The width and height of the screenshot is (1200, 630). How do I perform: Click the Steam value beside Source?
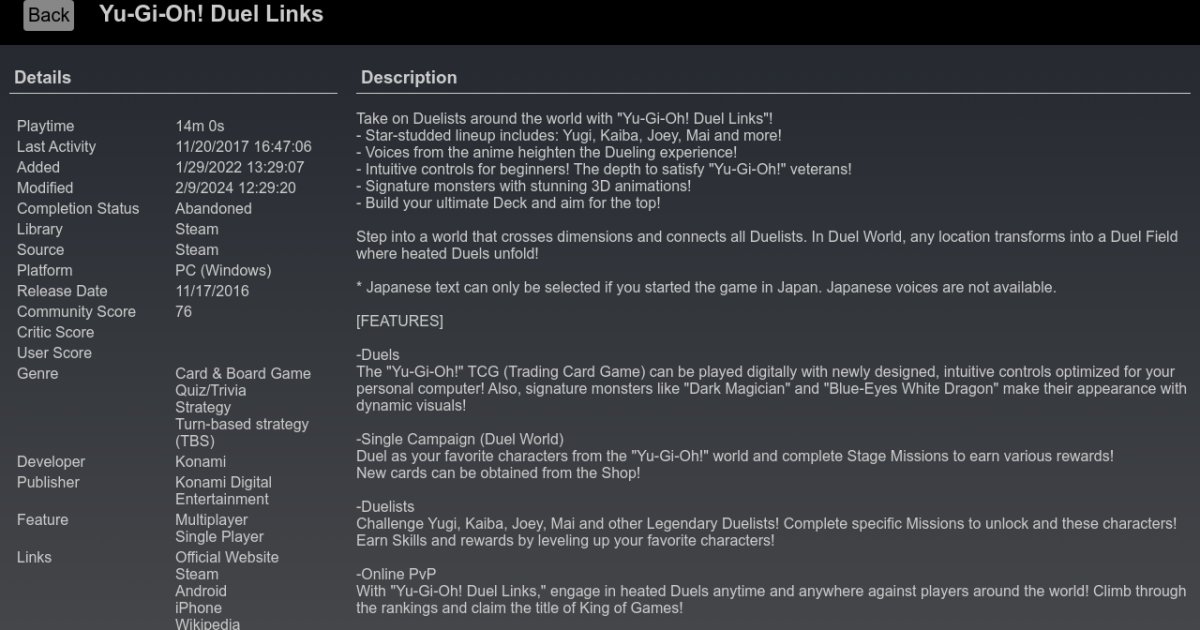coord(197,249)
